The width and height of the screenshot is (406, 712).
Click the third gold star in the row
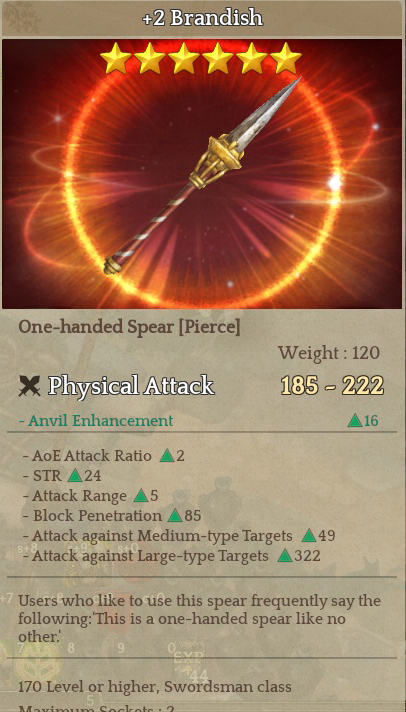pos(183,59)
